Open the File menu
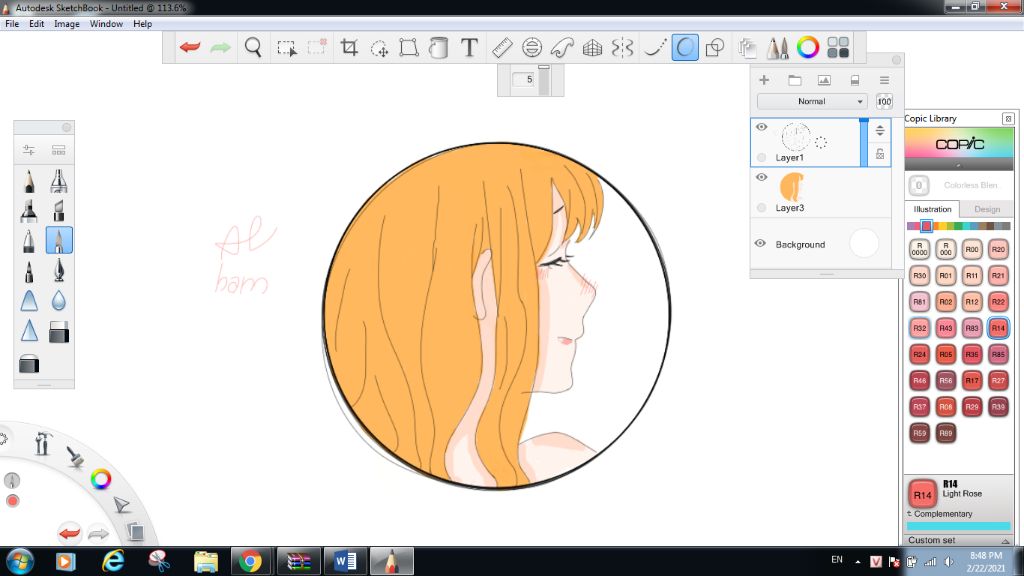Image resolution: width=1024 pixels, height=576 pixels. point(12,24)
